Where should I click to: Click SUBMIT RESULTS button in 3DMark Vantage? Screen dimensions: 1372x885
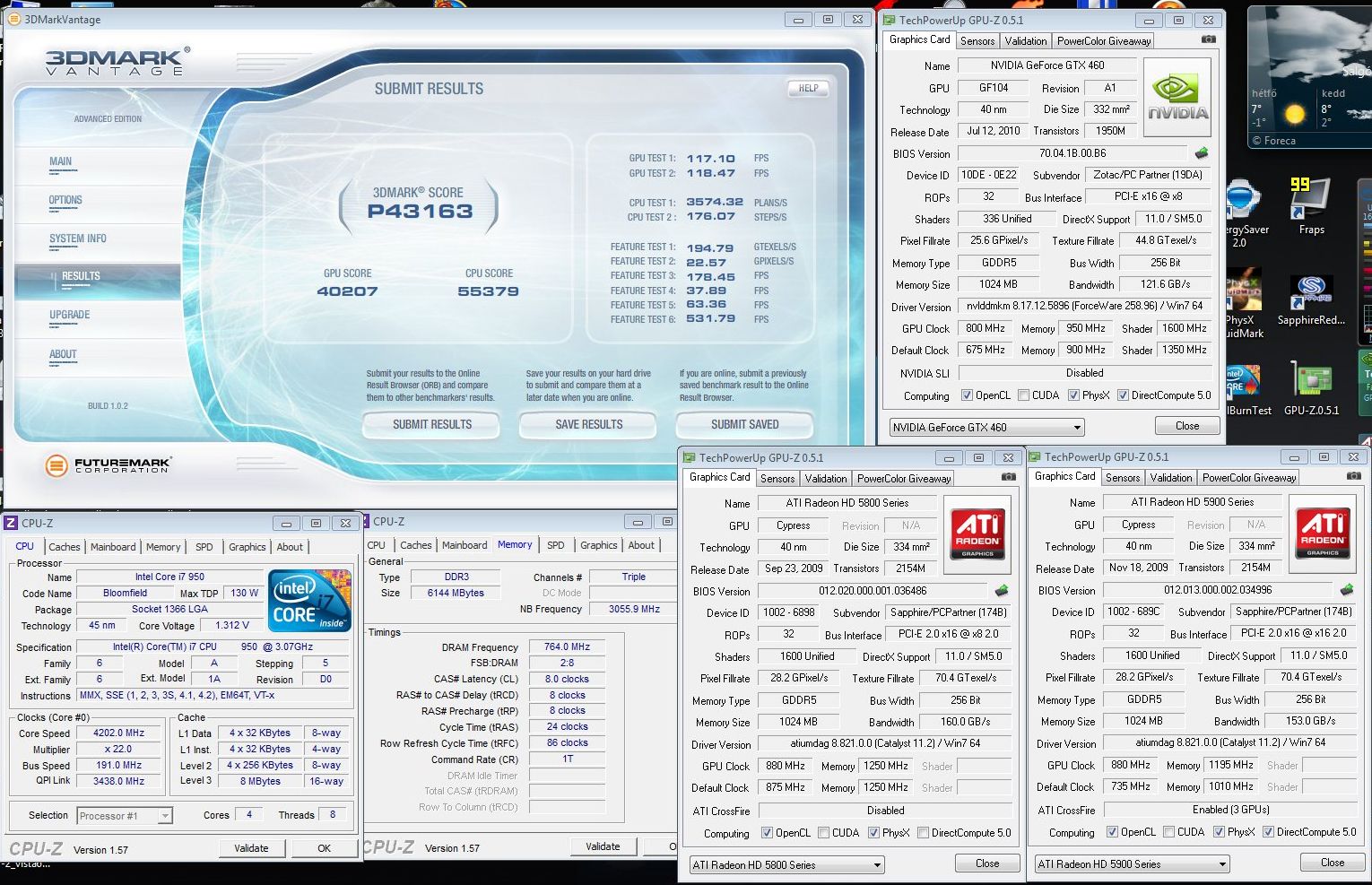pyautogui.click(x=431, y=424)
